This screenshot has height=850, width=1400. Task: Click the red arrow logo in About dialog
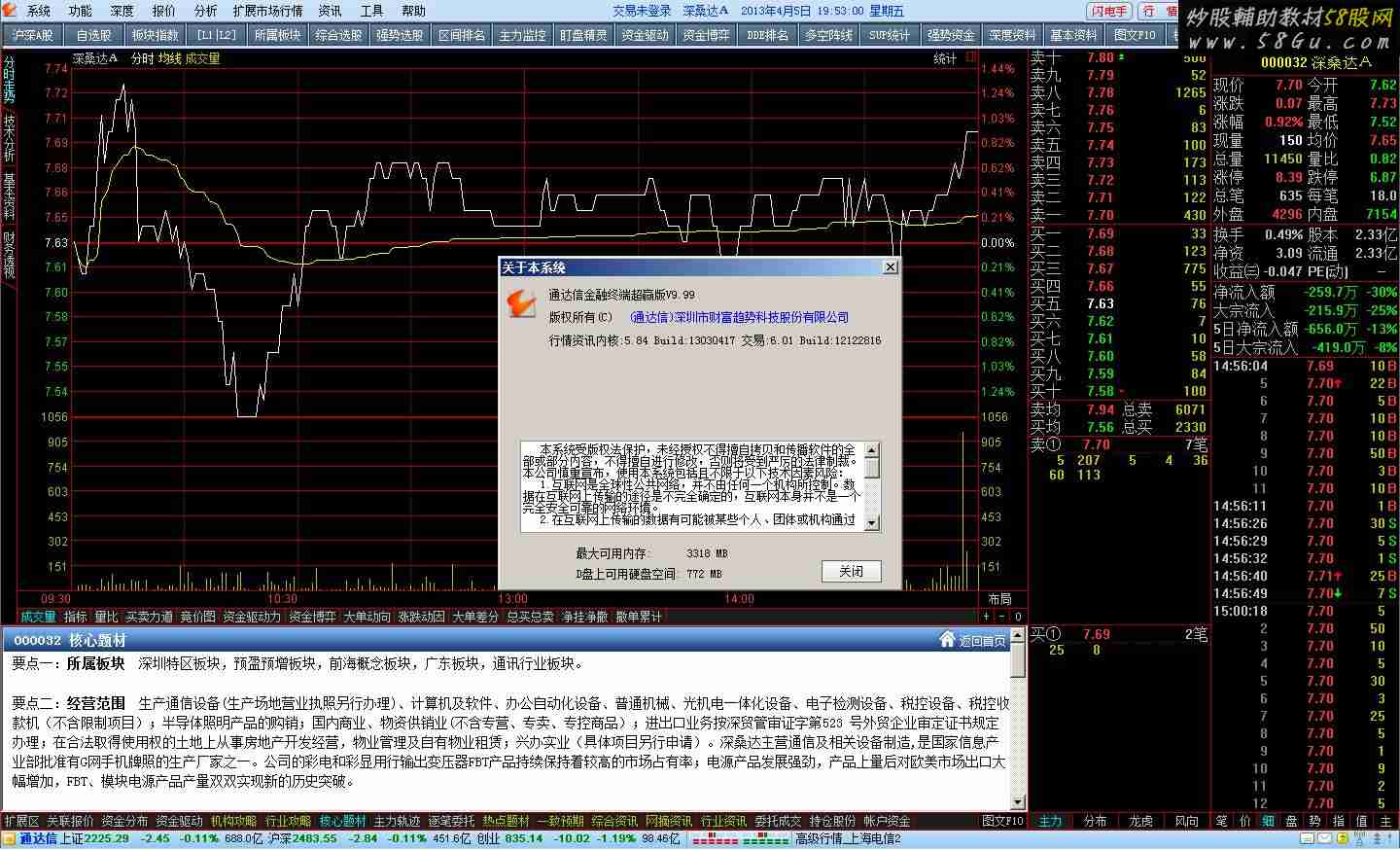pyautogui.click(x=524, y=305)
